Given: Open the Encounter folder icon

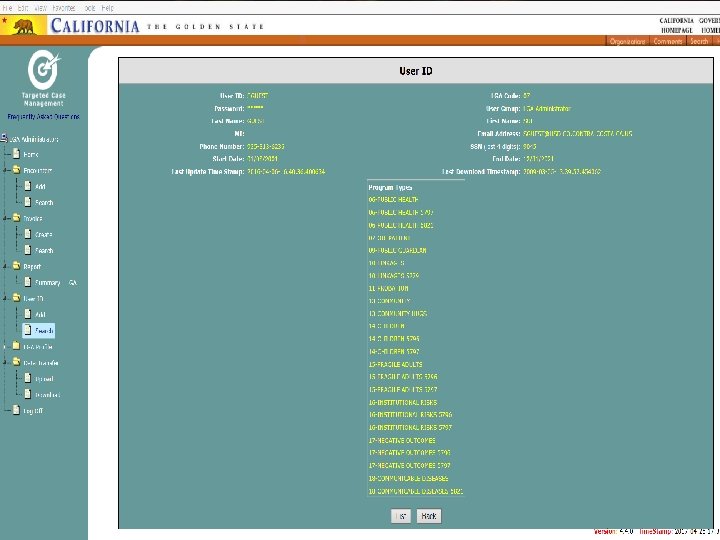Looking at the screenshot, I should click(17, 169).
